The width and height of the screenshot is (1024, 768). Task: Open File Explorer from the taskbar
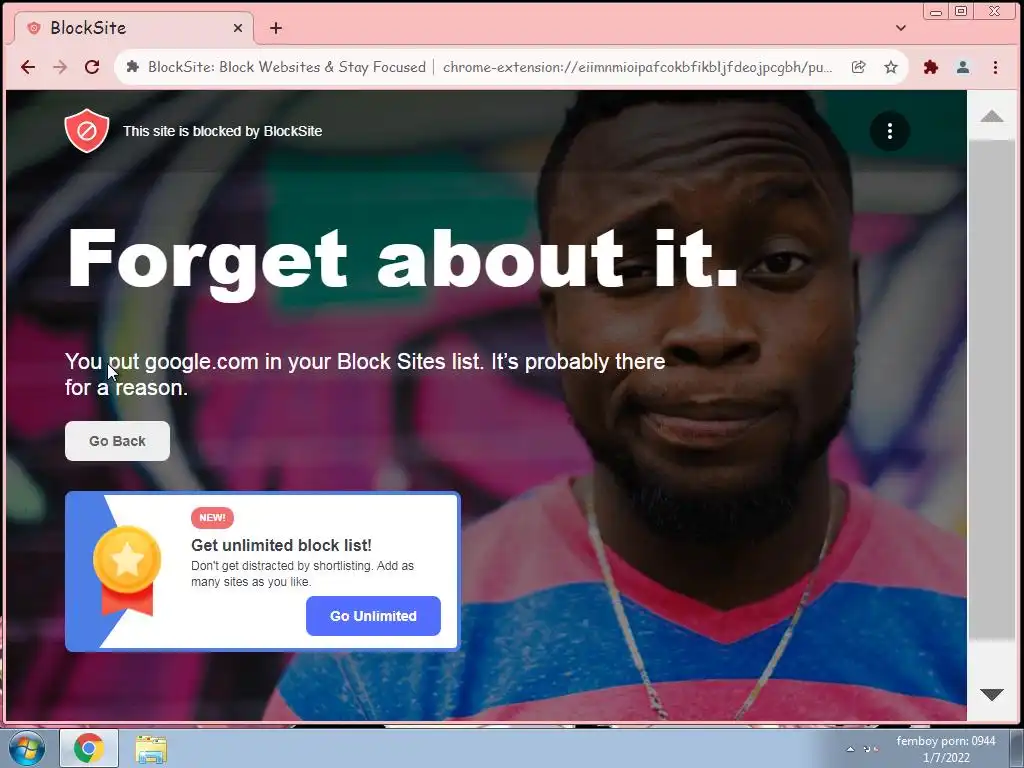pos(151,748)
